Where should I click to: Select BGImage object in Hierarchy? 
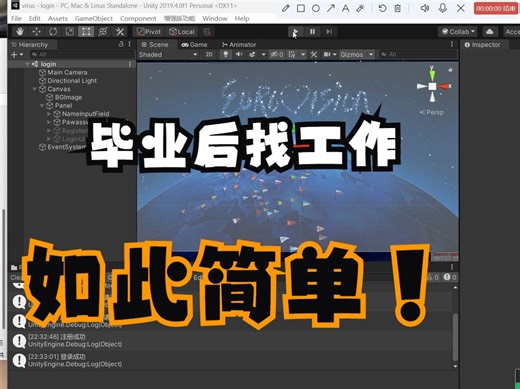68,97
